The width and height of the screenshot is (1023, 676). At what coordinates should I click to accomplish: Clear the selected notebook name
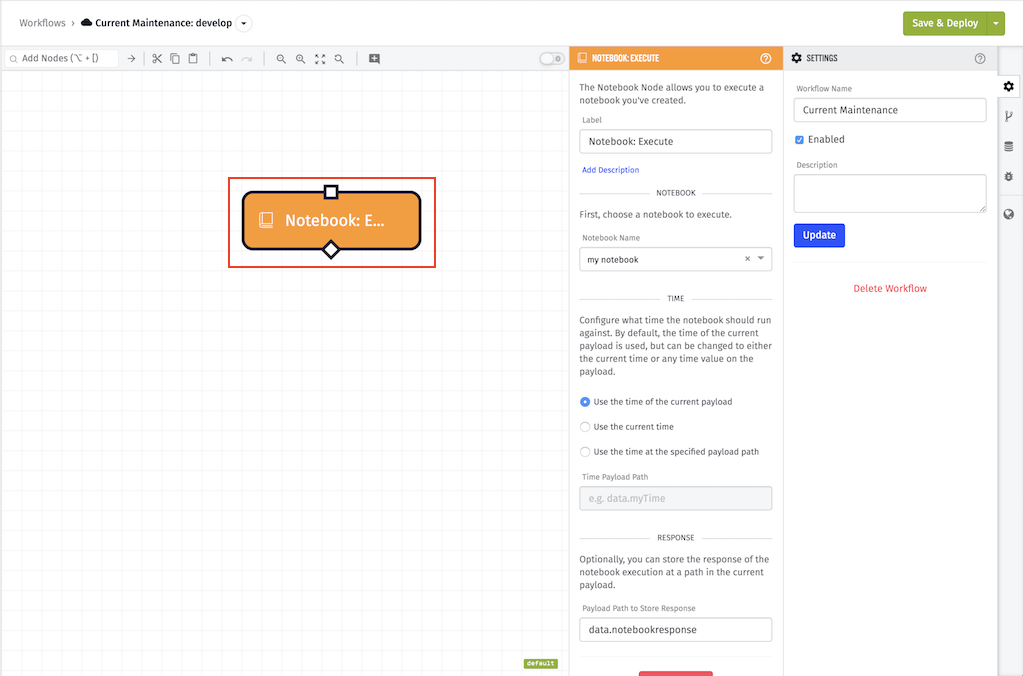[748, 259]
